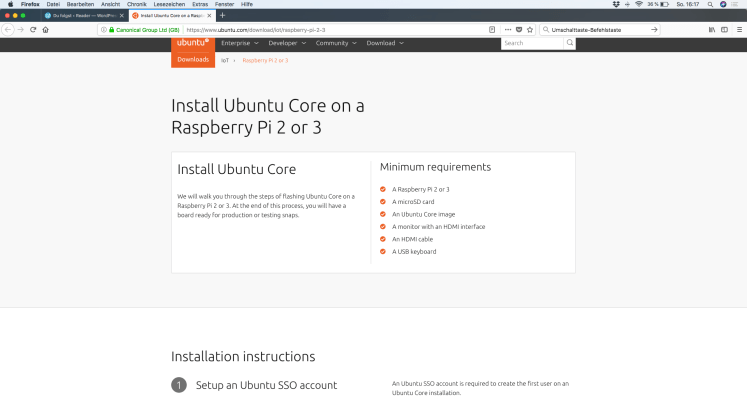Bookmark this page with the star icon

click(530, 30)
